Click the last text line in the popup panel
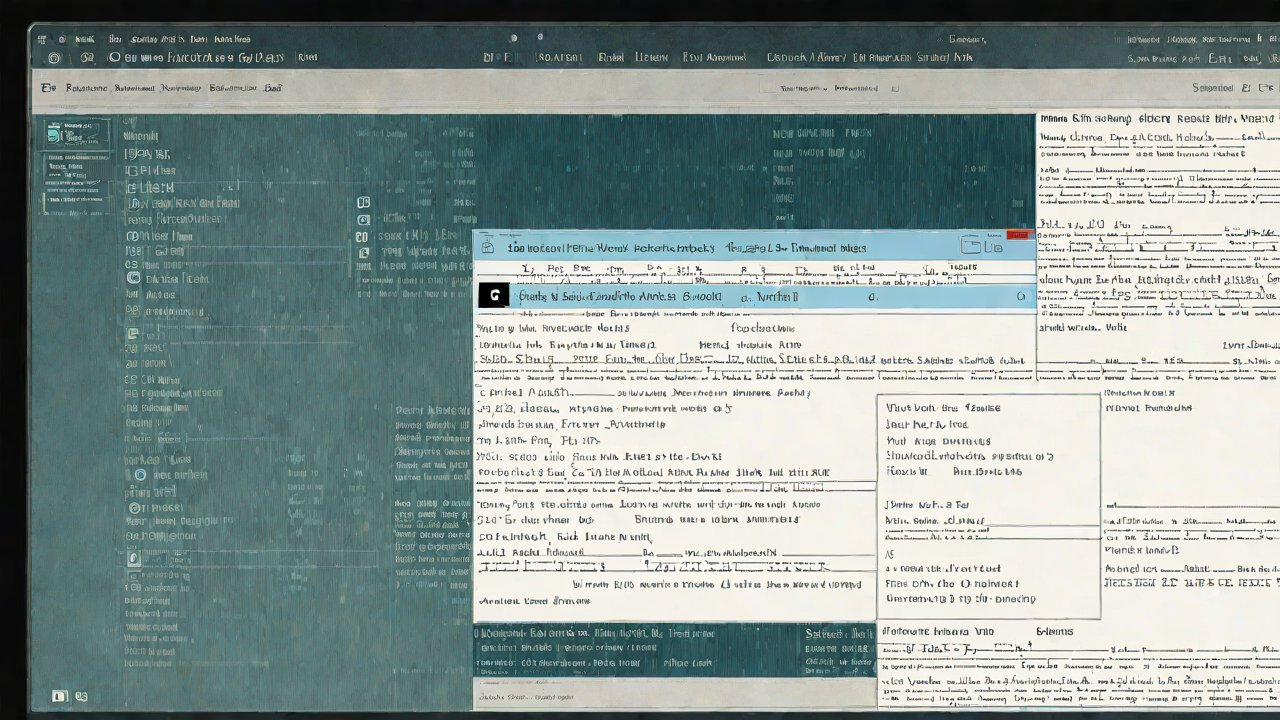Image resolution: width=1280 pixels, height=720 pixels. (x=960, y=599)
